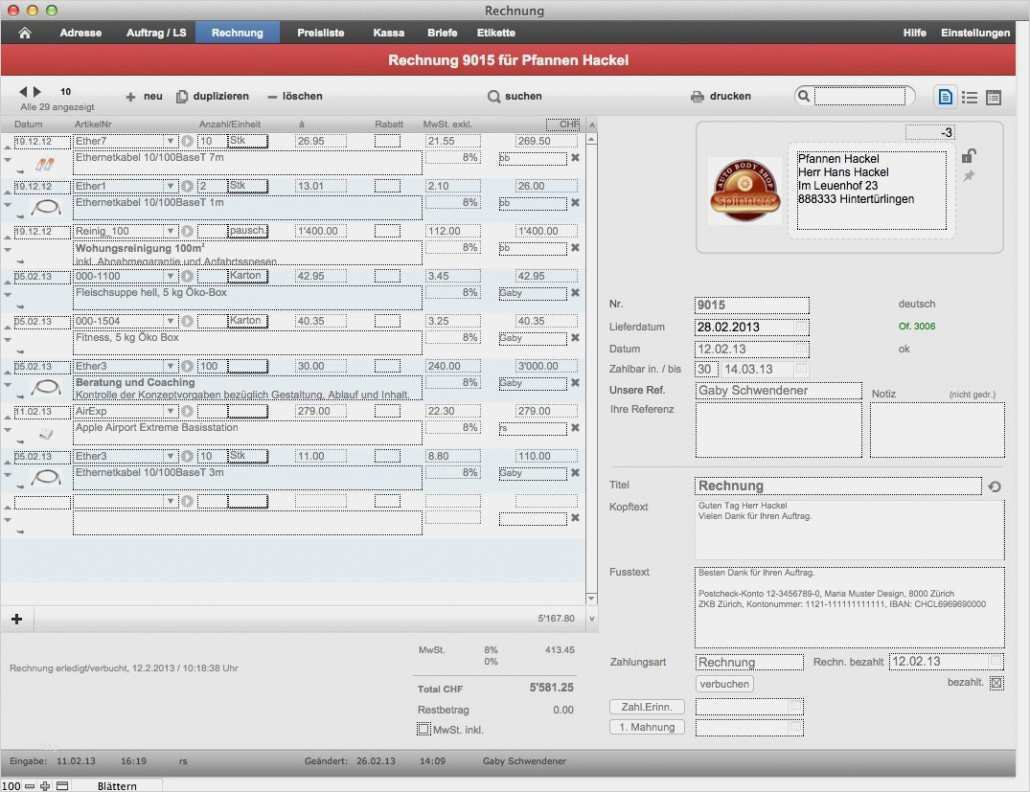This screenshot has width=1030, height=792.
Task: Toggle the address lock icon
Action: pos(968,156)
